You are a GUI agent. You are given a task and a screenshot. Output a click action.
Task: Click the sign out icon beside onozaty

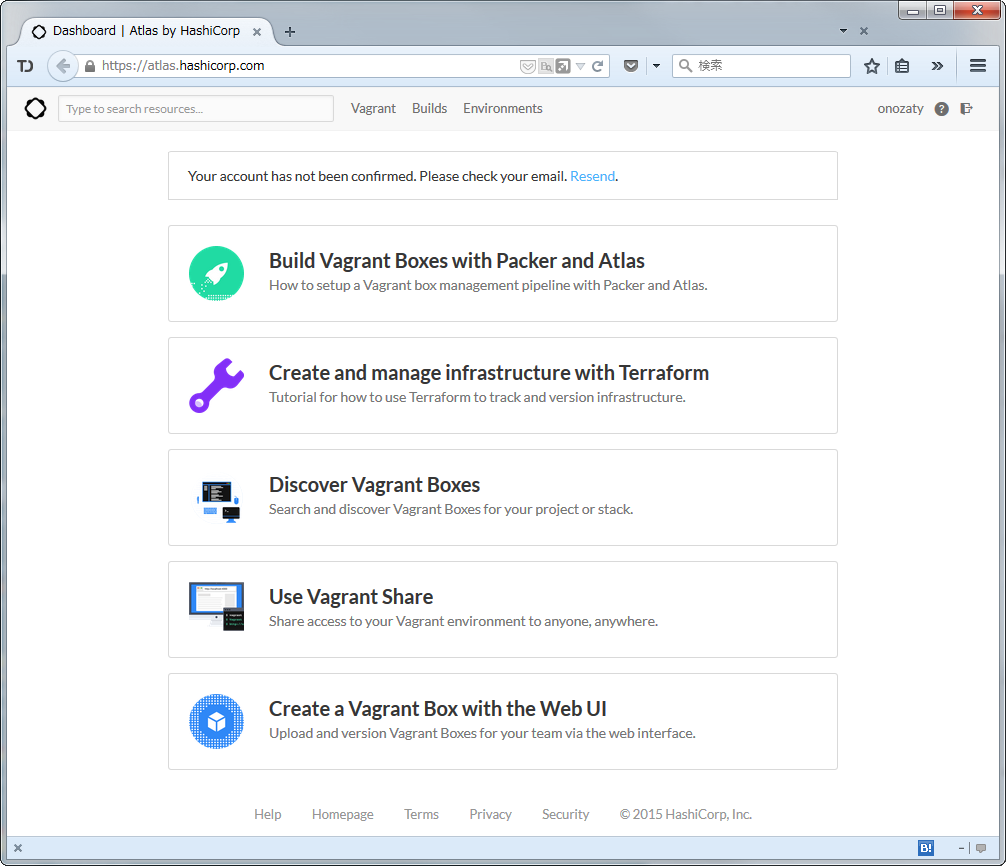point(966,109)
